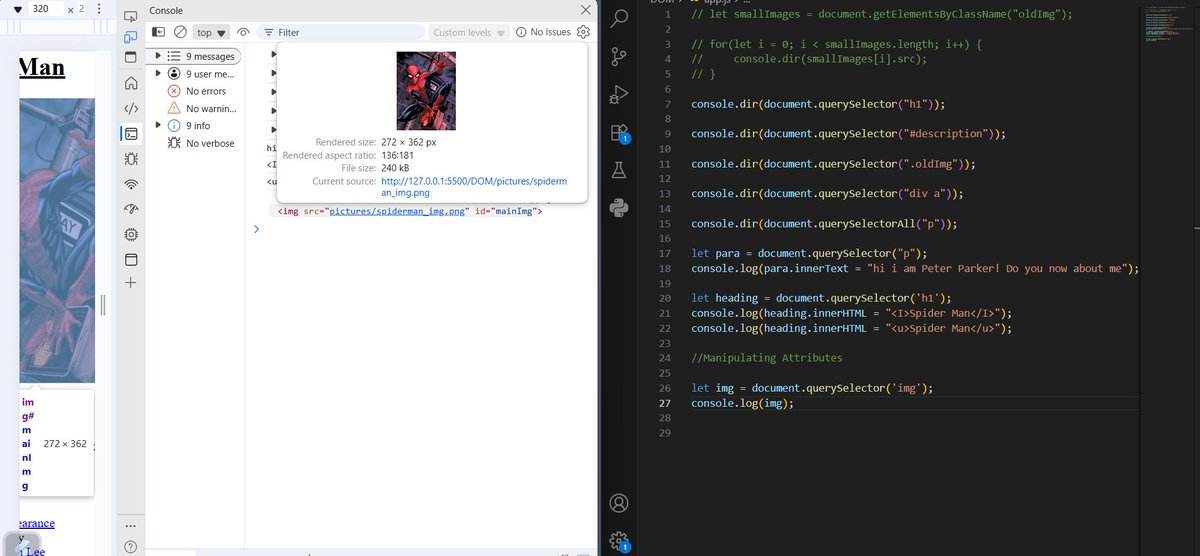Image resolution: width=1200 pixels, height=556 pixels.
Task: Close the DevTools panel
Action: click(586, 9)
